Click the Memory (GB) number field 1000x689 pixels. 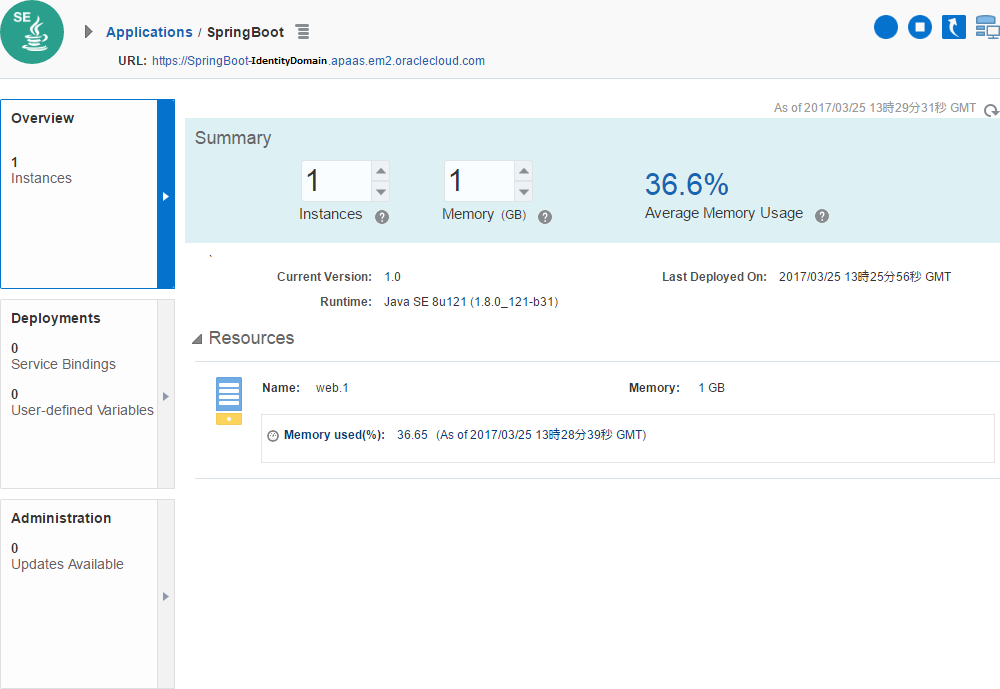pos(479,181)
